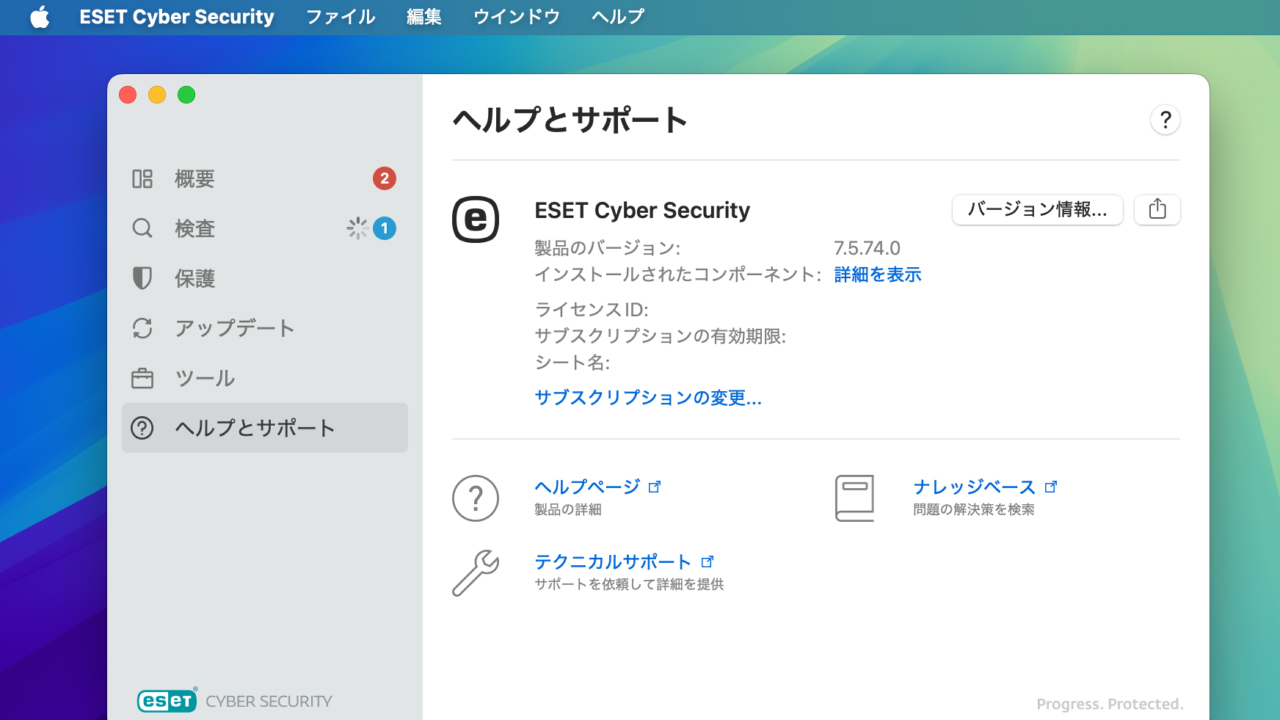Click the yellow minimize window button

157,95
